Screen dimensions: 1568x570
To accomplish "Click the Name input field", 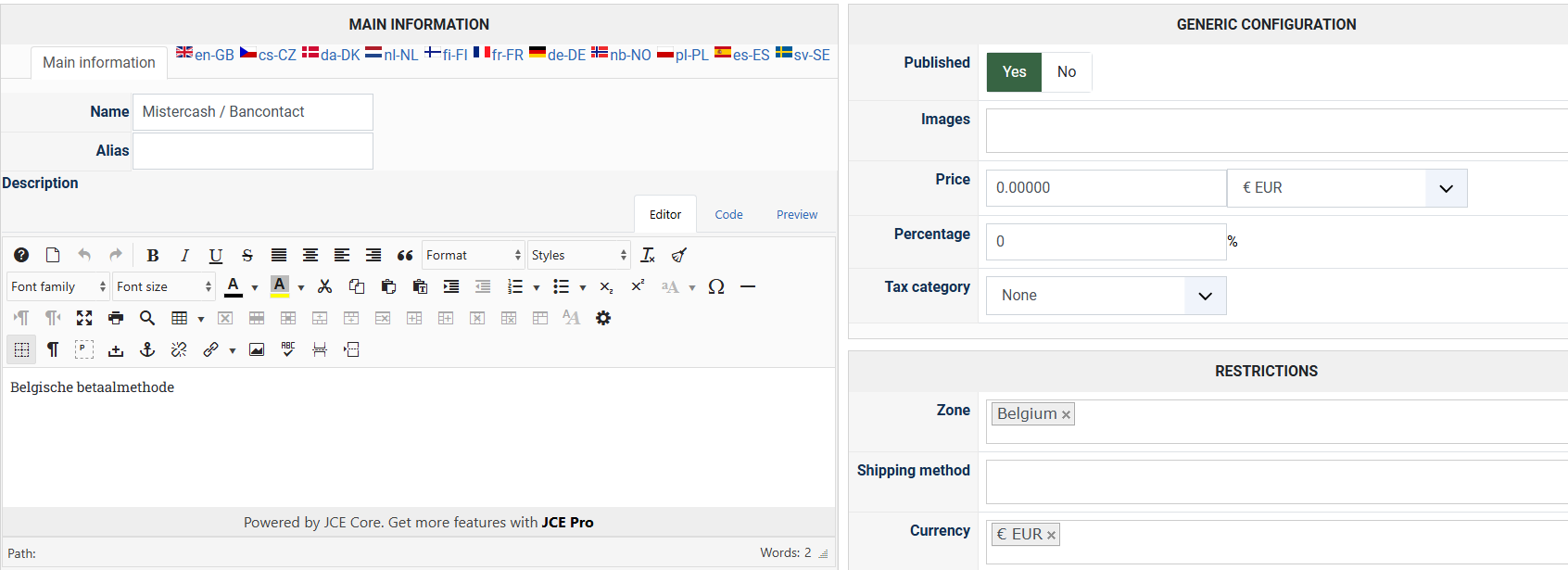I will pyautogui.click(x=253, y=112).
